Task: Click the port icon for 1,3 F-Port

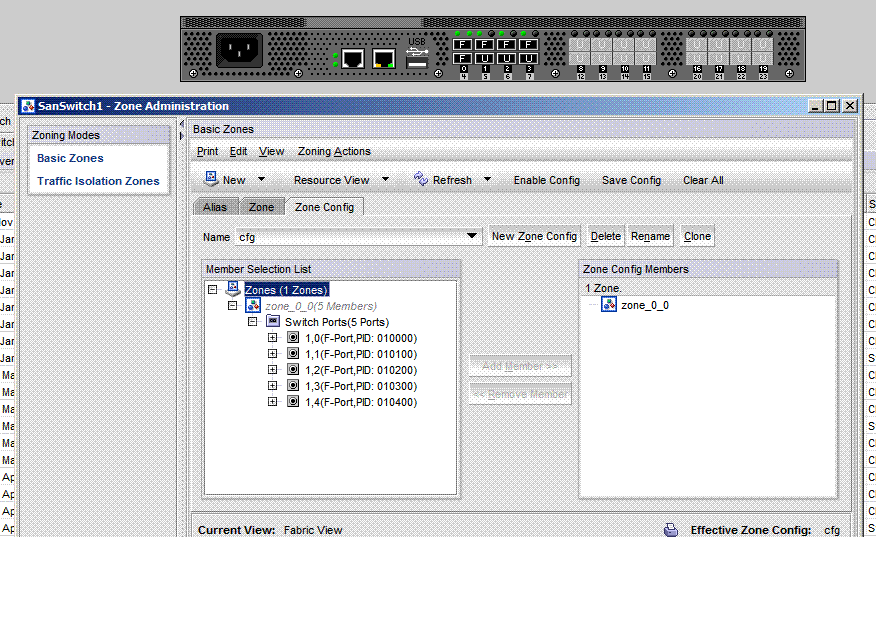Action: 293,385
